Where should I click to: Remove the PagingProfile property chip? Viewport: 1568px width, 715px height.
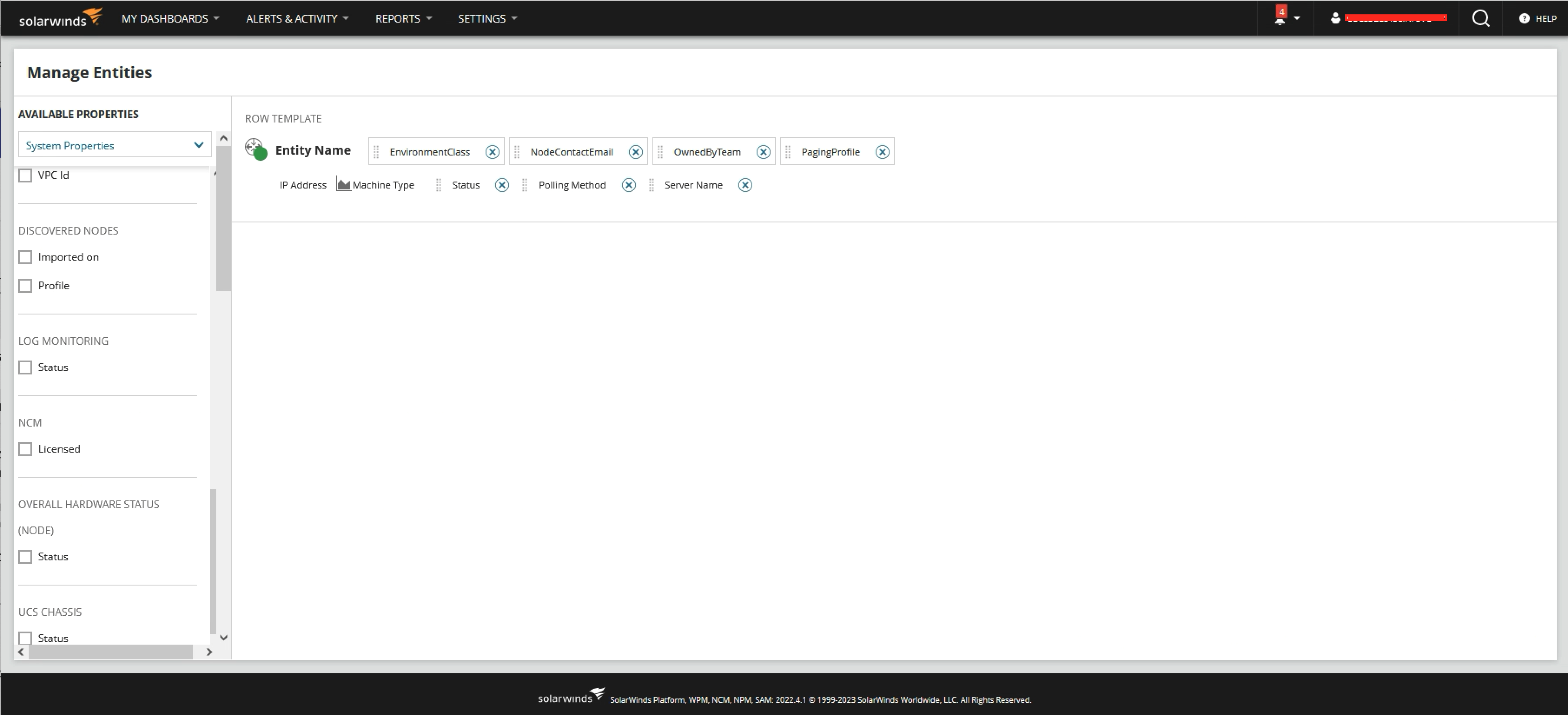[882, 152]
